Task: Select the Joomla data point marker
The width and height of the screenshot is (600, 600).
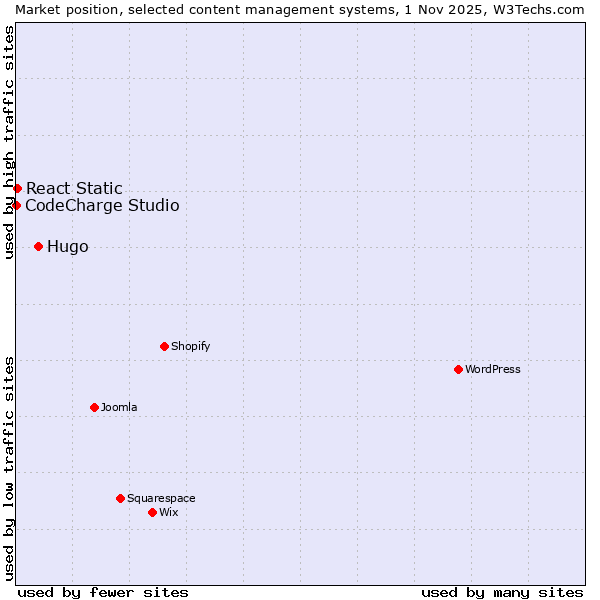Action: (94, 407)
